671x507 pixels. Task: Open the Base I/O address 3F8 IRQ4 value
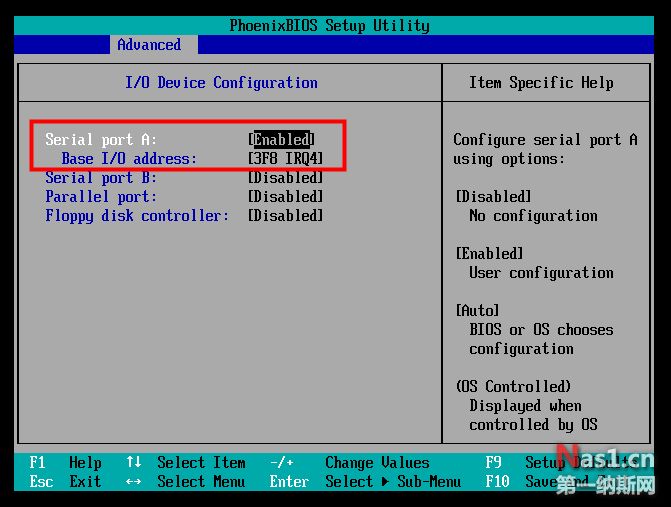[x=285, y=158]
